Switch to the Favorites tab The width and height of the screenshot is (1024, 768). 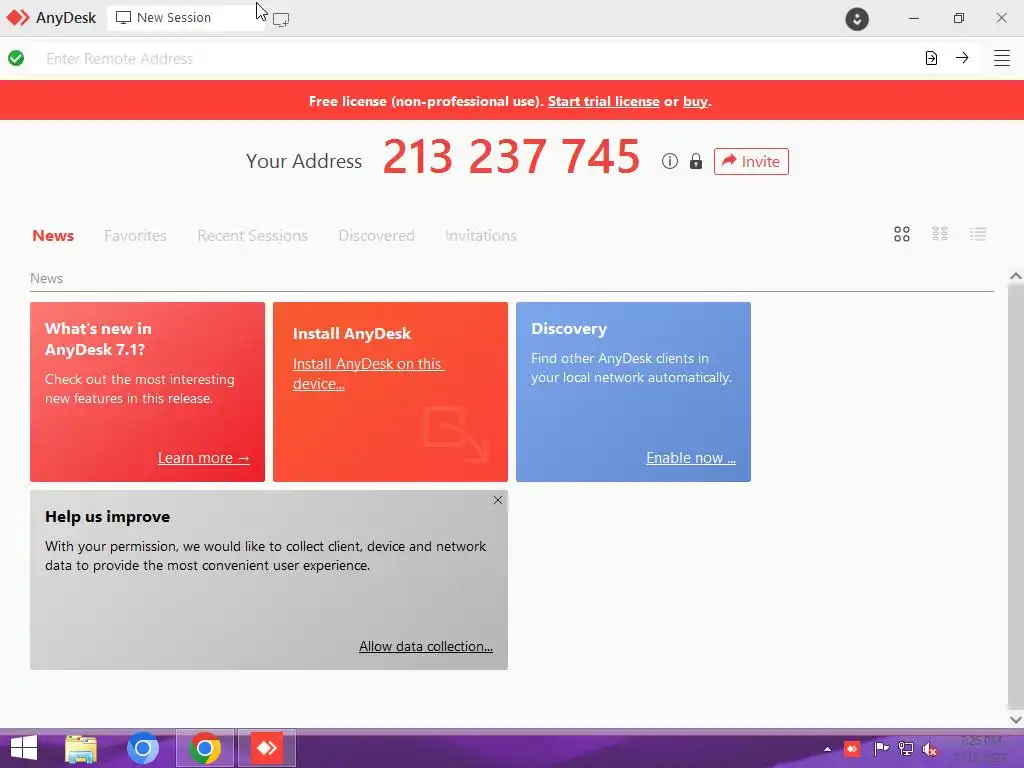tap(135, 236)
